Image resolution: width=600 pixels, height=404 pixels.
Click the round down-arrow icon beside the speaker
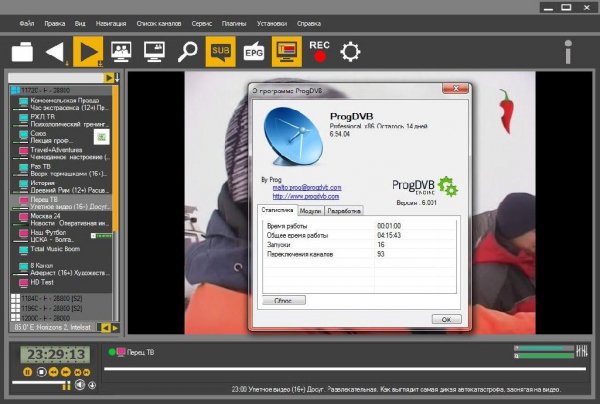click(92, 385)
